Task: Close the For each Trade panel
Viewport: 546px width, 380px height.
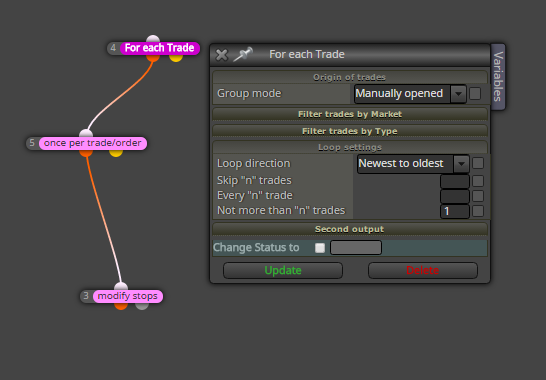Action: click(221, 55)
